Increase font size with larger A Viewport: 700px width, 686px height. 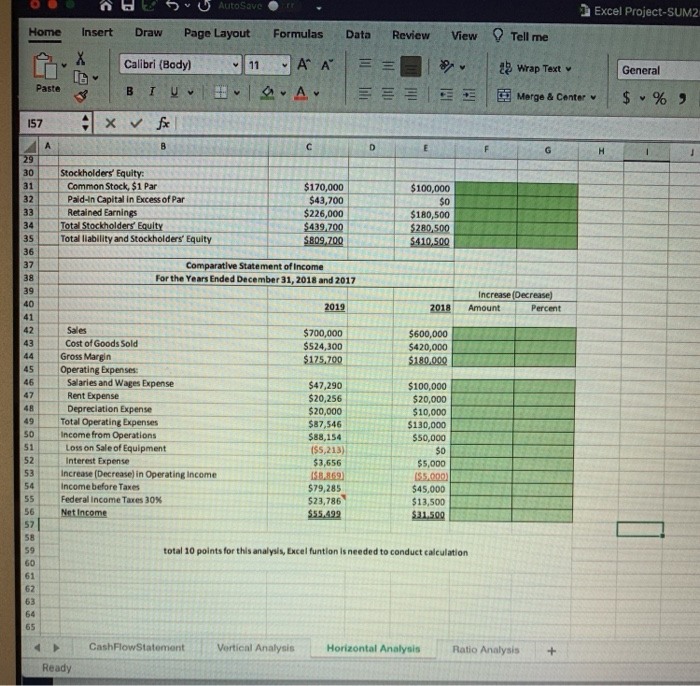(304, 65)
